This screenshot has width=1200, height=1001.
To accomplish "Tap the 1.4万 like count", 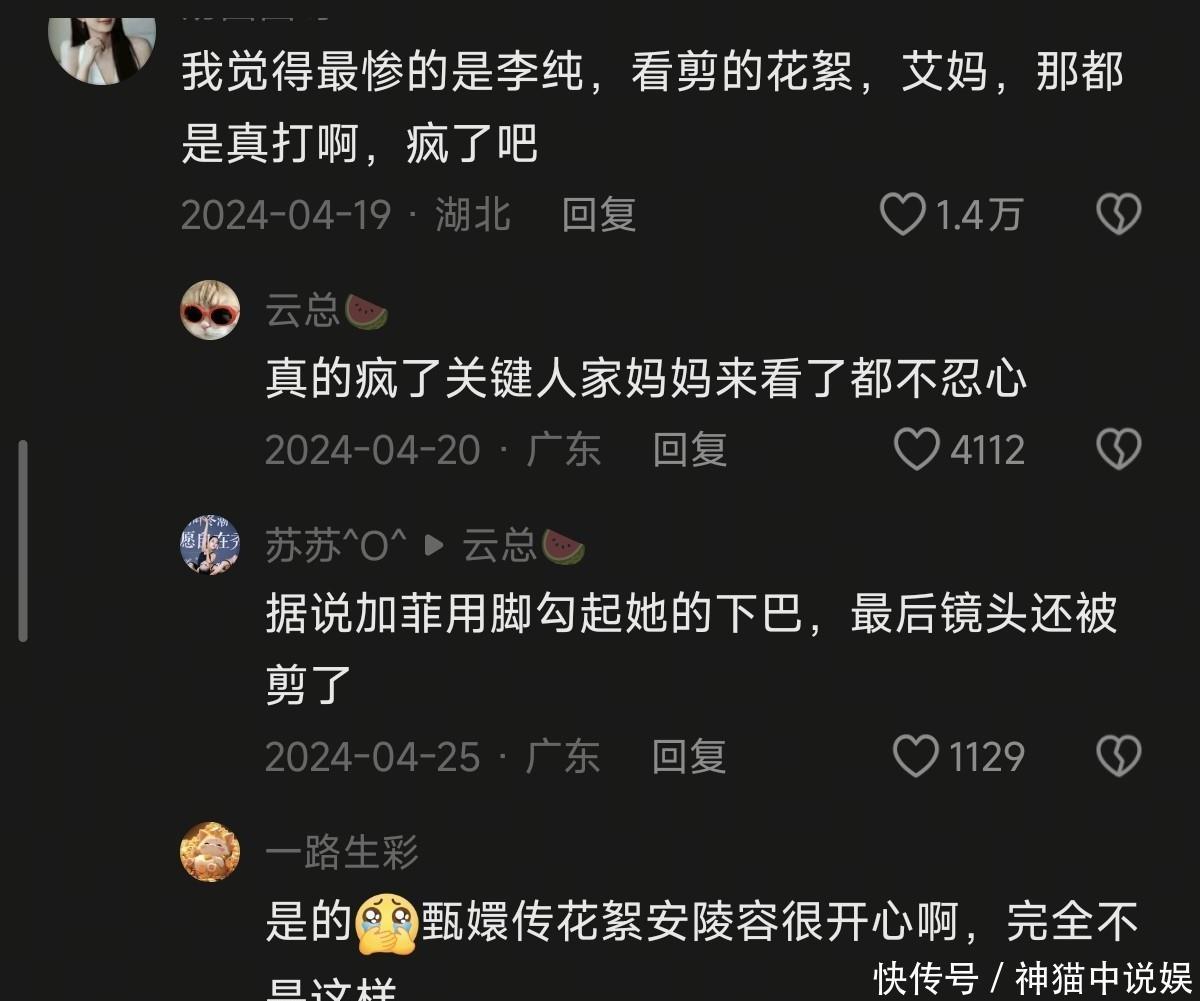I will 980,215.
